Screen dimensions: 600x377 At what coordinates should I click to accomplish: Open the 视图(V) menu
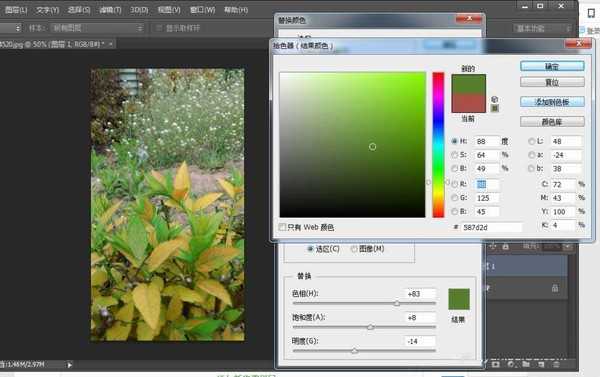[169, 10]
